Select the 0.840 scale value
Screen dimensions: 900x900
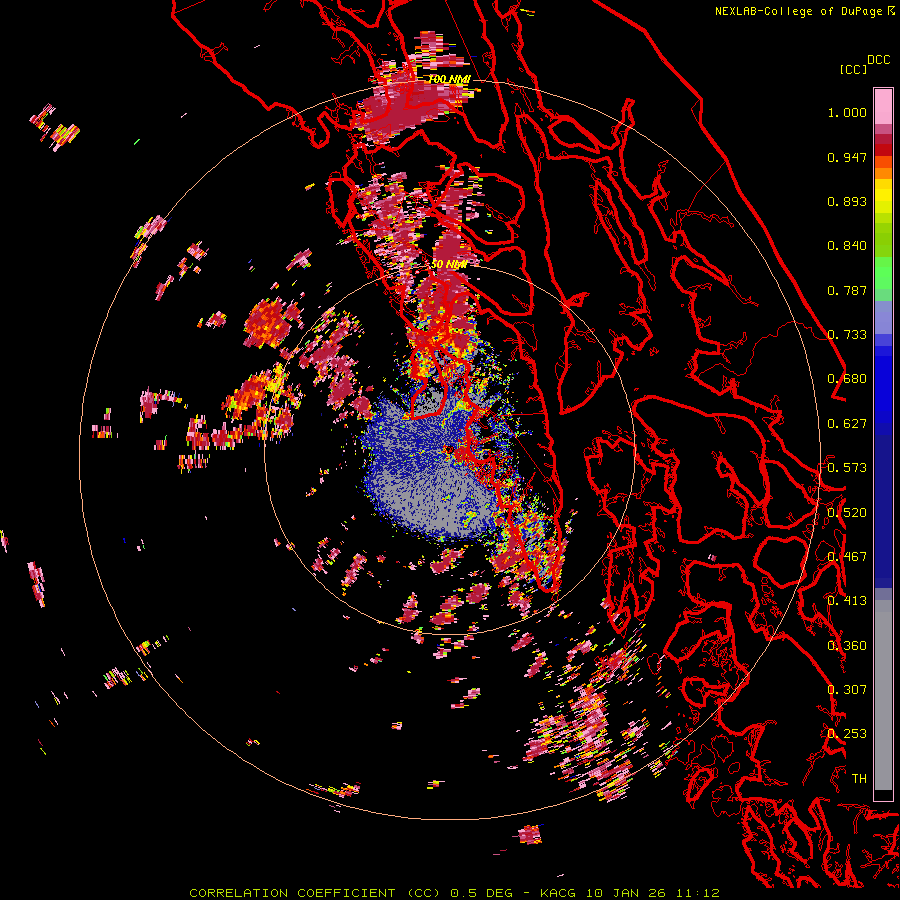[847, 246]
